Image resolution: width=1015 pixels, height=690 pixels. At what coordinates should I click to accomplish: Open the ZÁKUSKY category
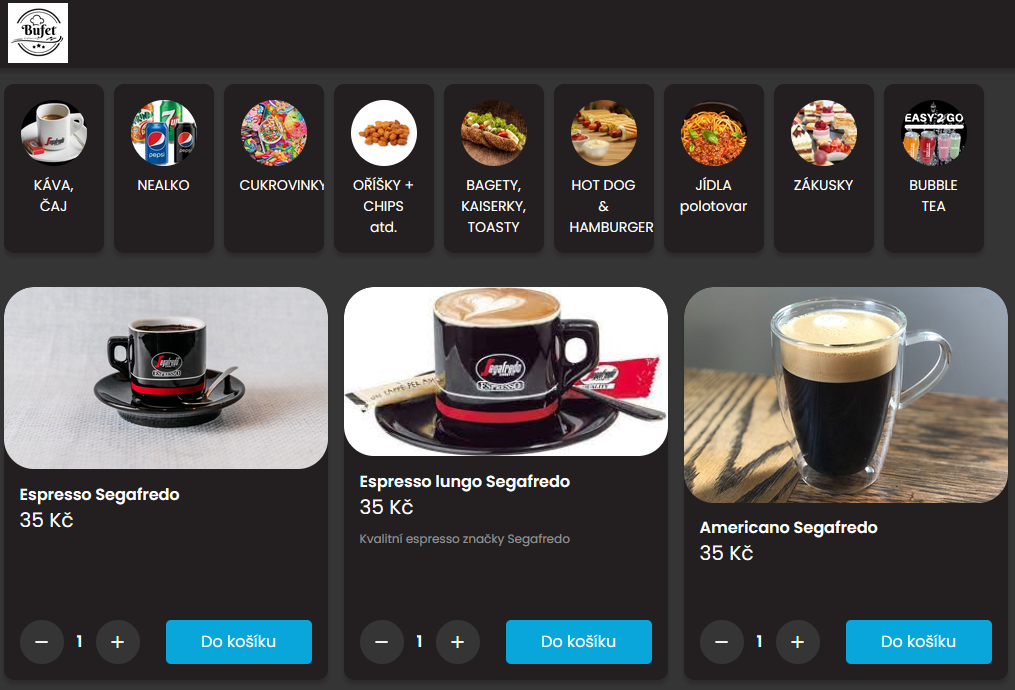(x=824, y=168)
